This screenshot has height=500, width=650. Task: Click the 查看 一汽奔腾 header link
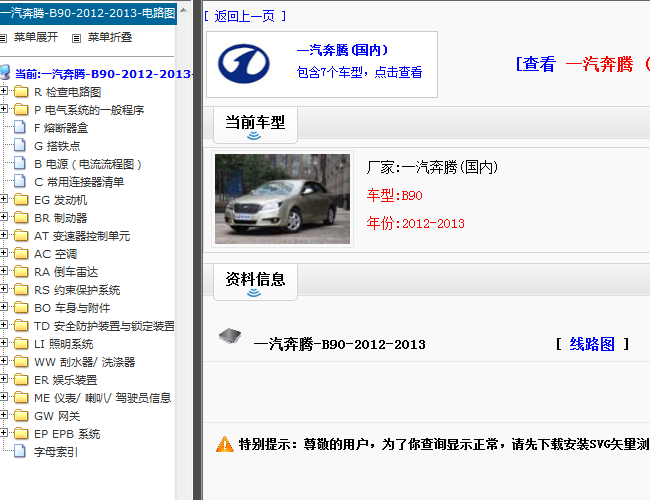pos(582,64)
